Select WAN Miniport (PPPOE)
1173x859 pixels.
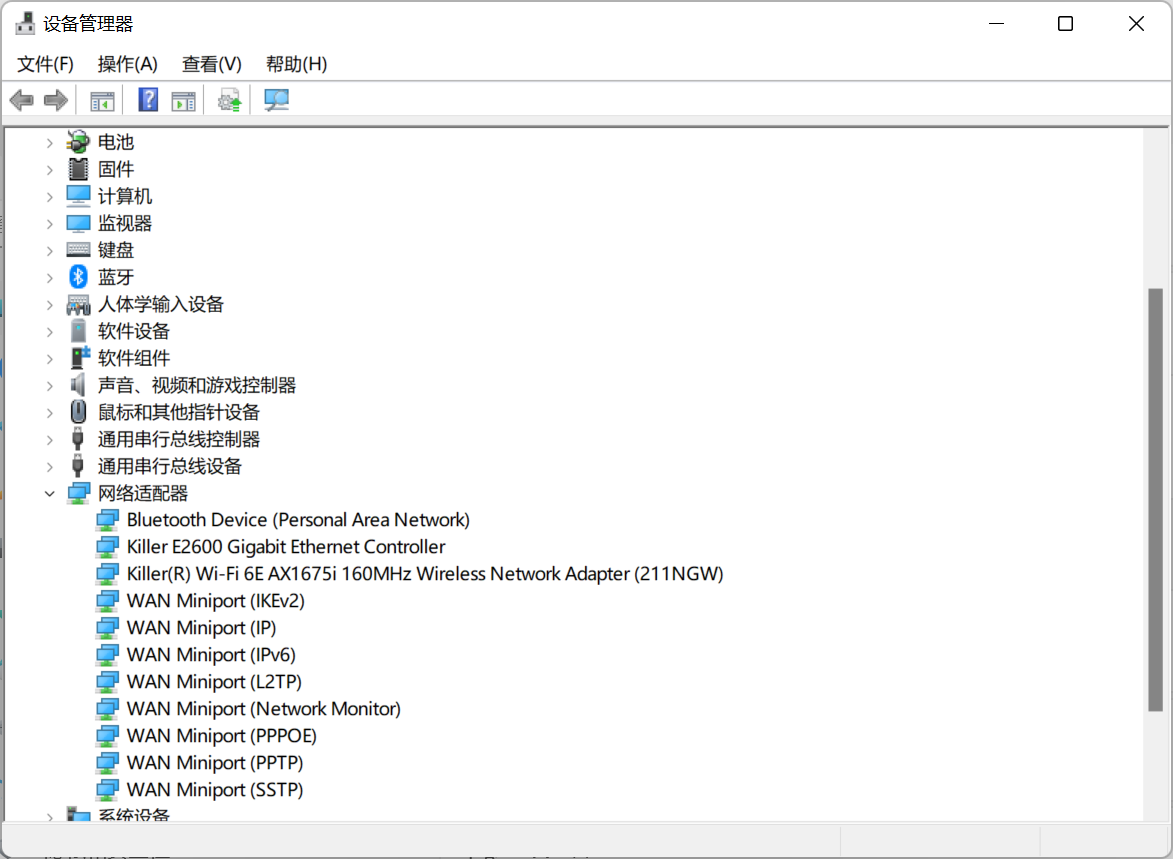coord(221,736)
